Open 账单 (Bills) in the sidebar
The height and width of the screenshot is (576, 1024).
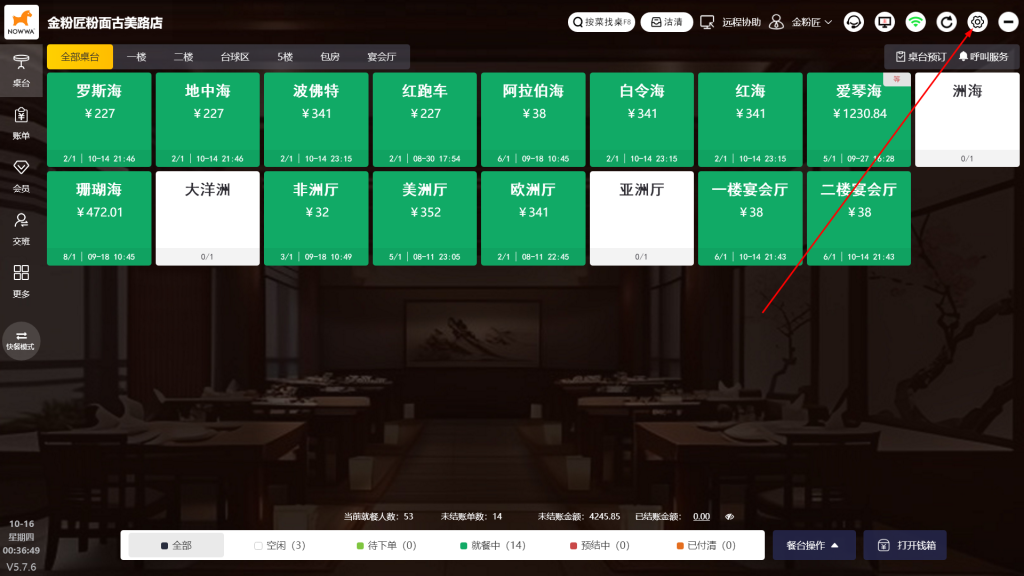[21, 122]
